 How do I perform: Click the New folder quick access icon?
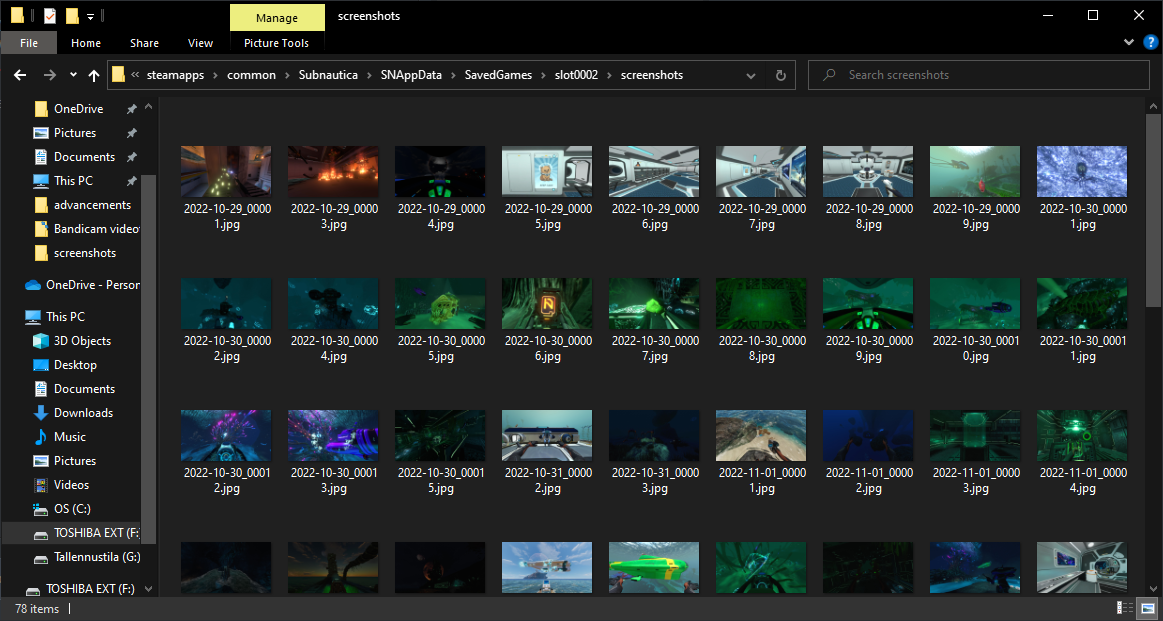[72, 16]
